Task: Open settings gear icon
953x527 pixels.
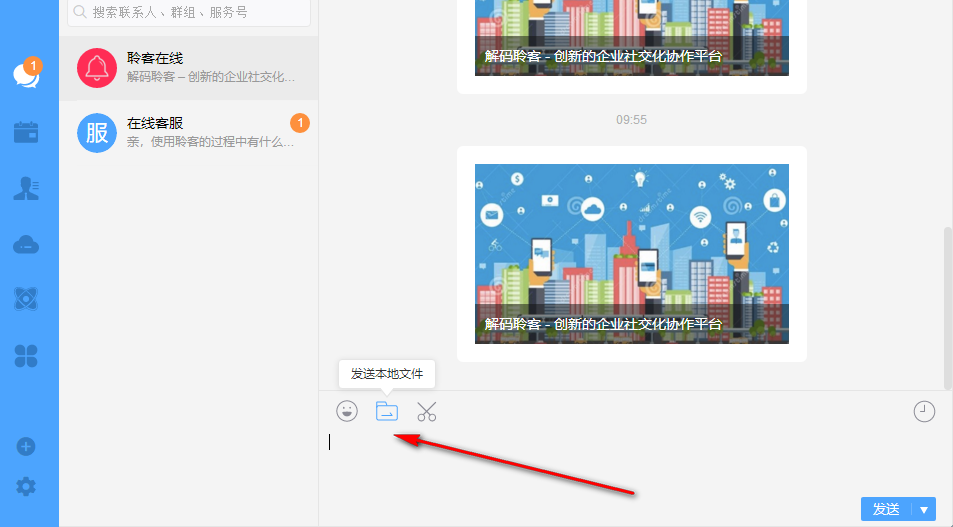Action: [x=26, y=487]
